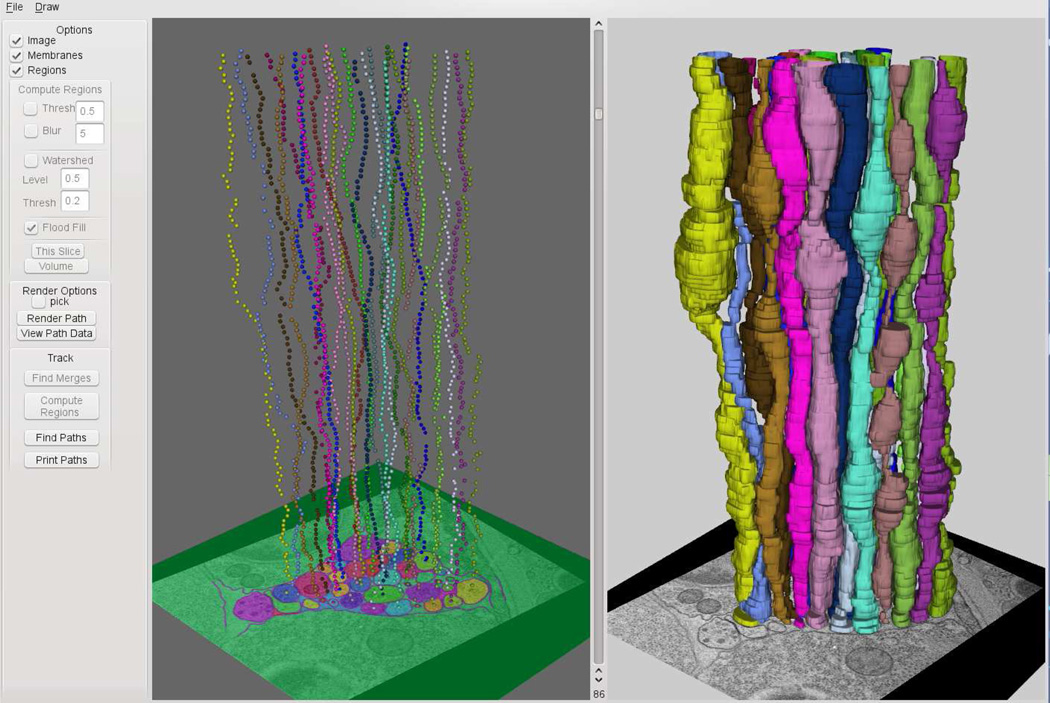
Task: Uncheck the Regions display option
Action: (x=16, y=70)
